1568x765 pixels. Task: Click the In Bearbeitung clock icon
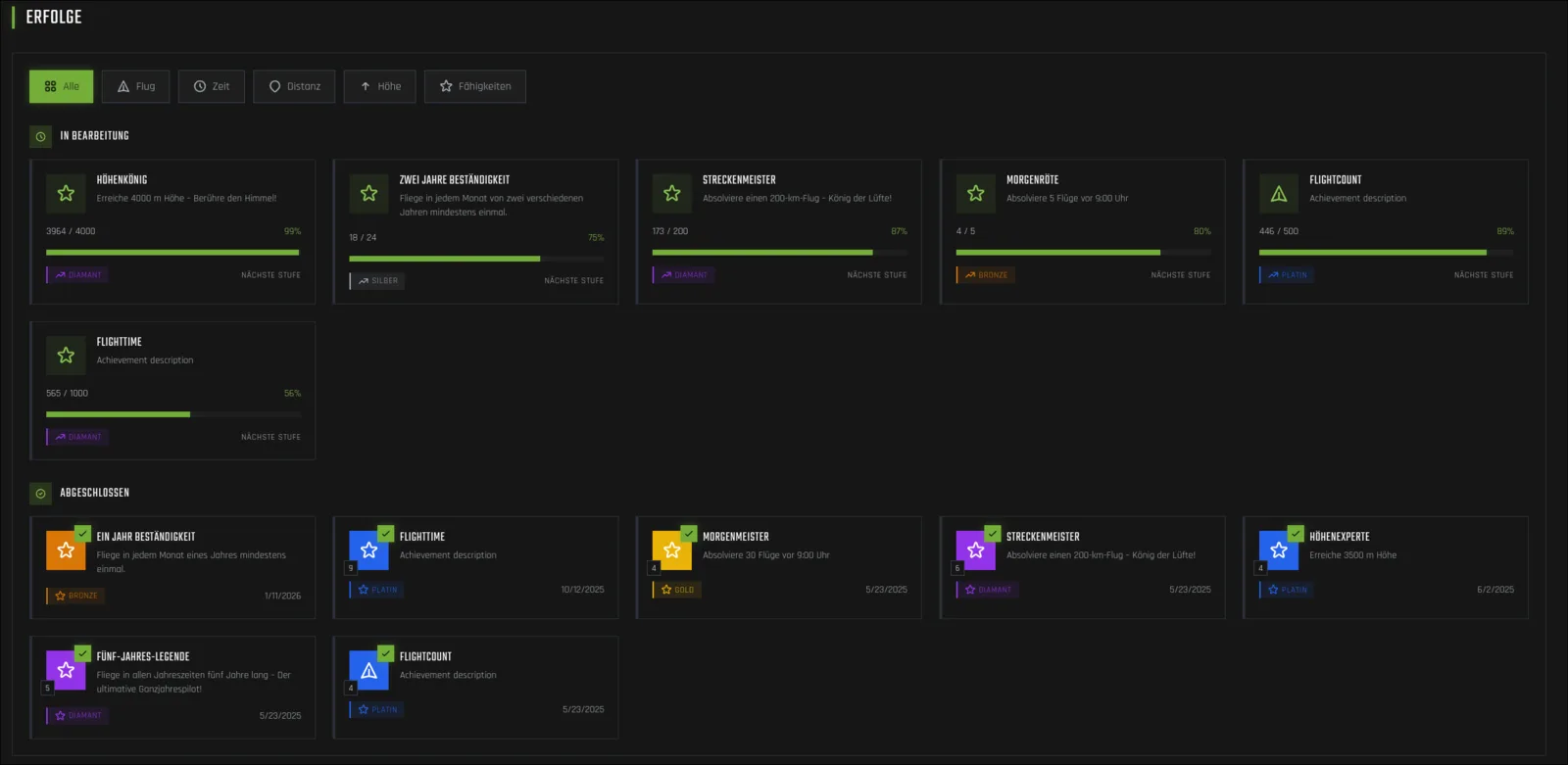coord(40,137)
